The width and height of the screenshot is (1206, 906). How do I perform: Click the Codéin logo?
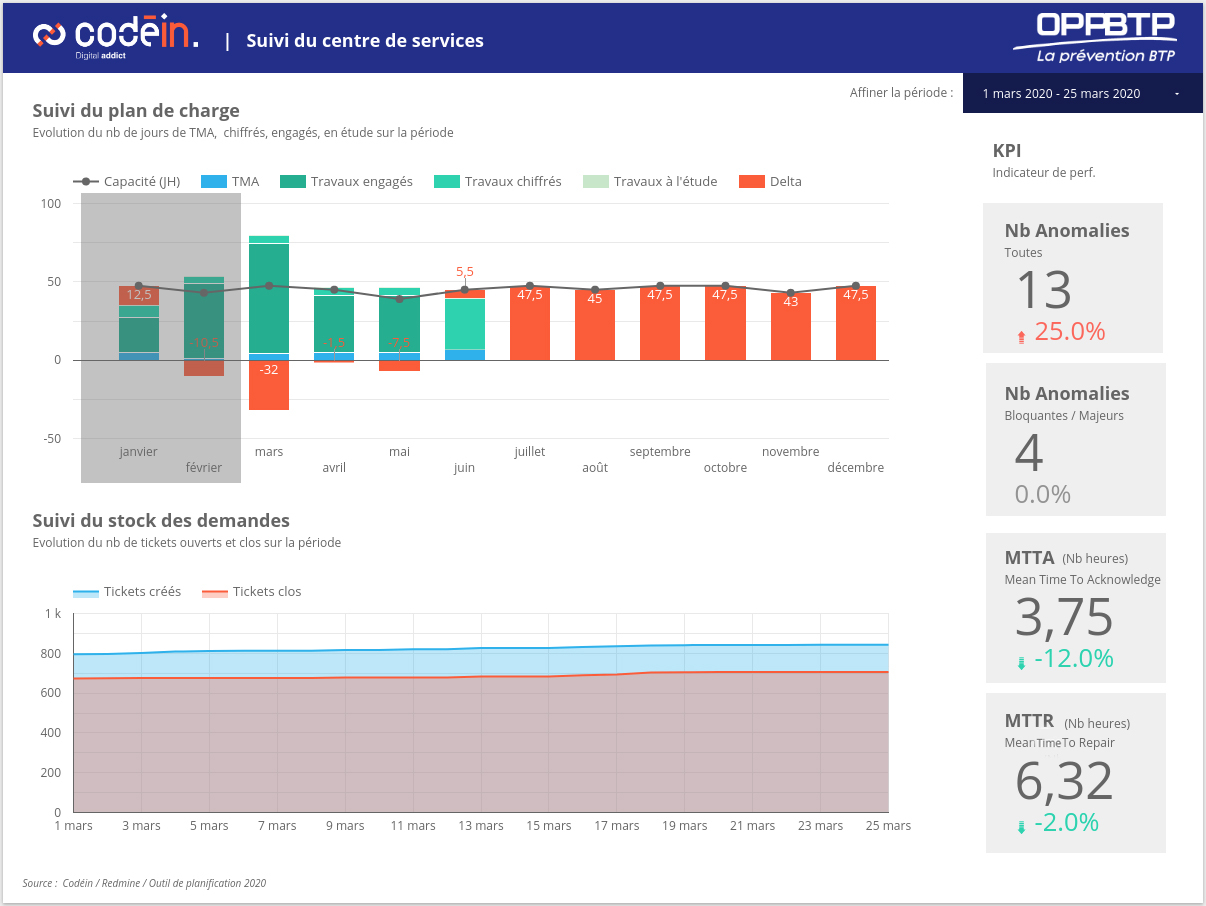click(x=115, y=37)
